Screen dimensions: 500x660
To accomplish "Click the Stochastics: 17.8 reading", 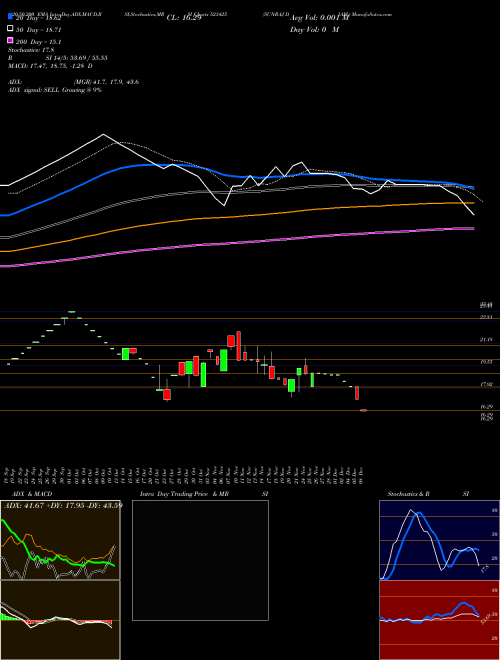I will tap(31, 50).
